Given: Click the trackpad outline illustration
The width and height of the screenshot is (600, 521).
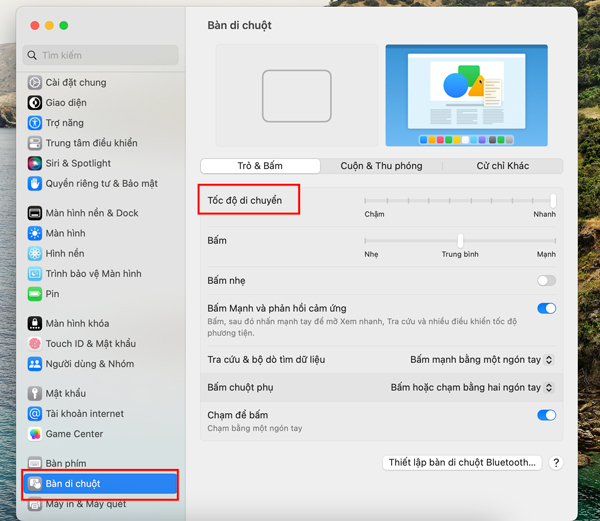Looking at the screenshot, I should [297, 96].
